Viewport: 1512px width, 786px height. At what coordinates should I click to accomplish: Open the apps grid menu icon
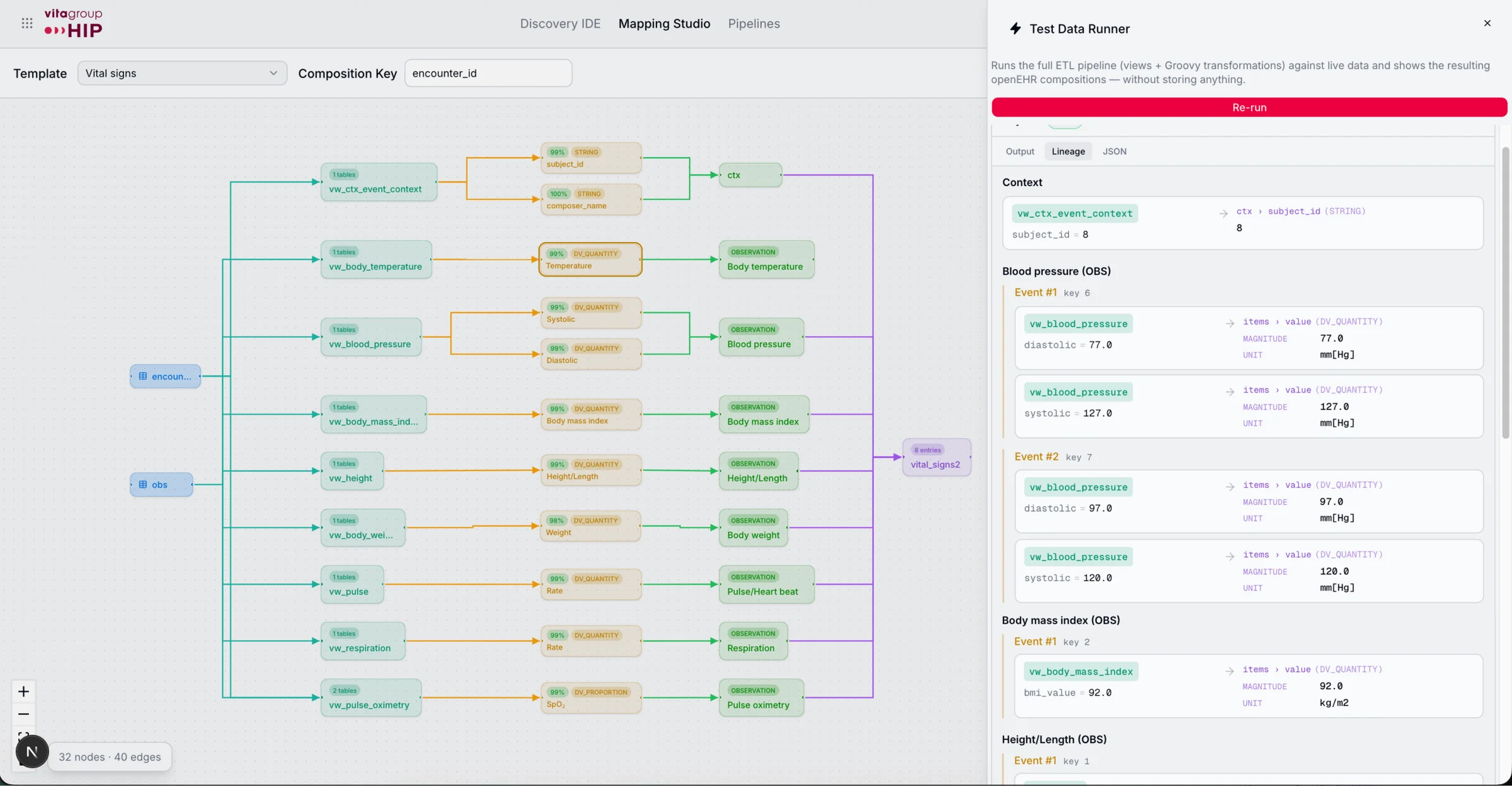(x=27, y=23)
